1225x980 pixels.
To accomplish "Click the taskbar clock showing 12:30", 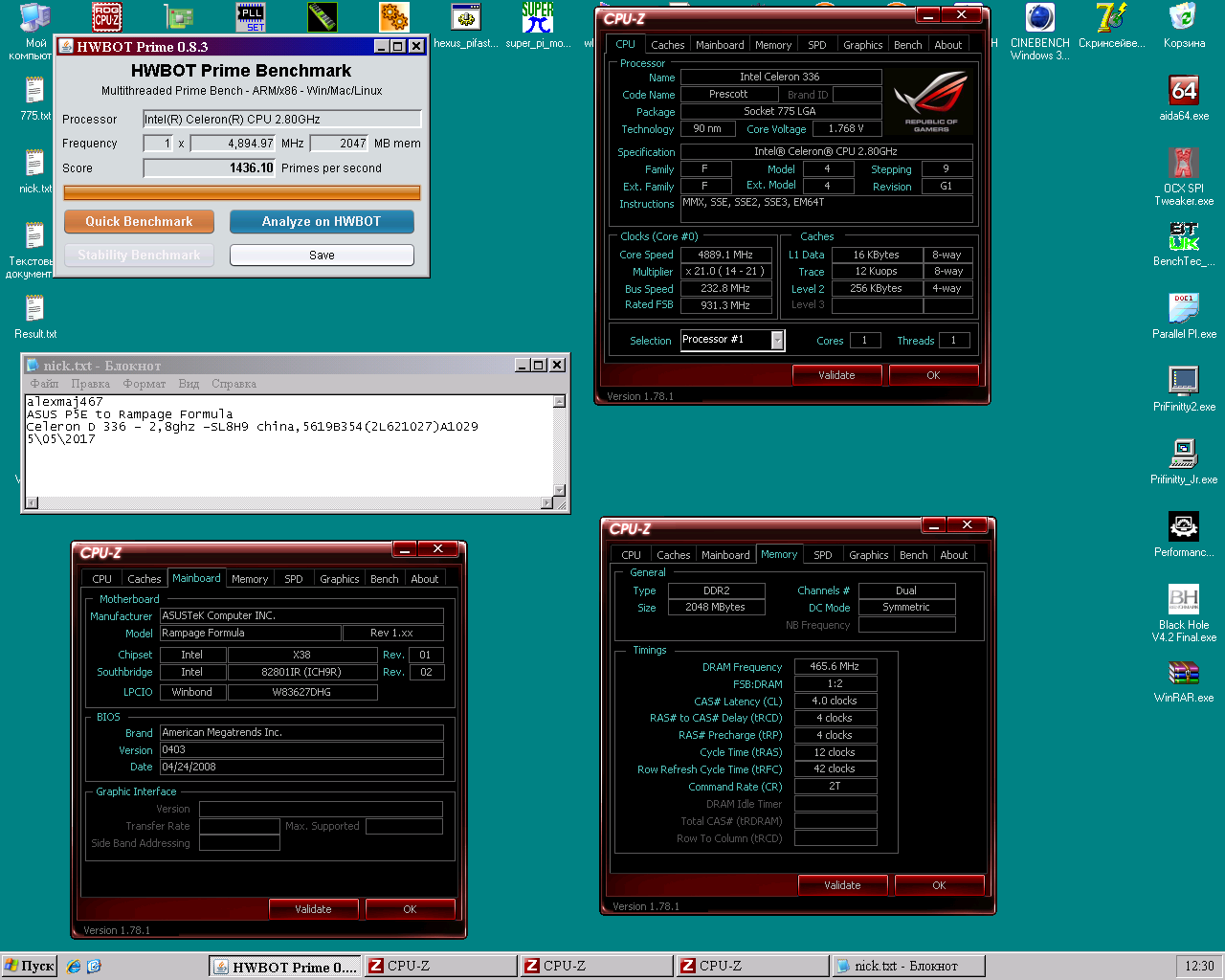I will coord(1199,967).
